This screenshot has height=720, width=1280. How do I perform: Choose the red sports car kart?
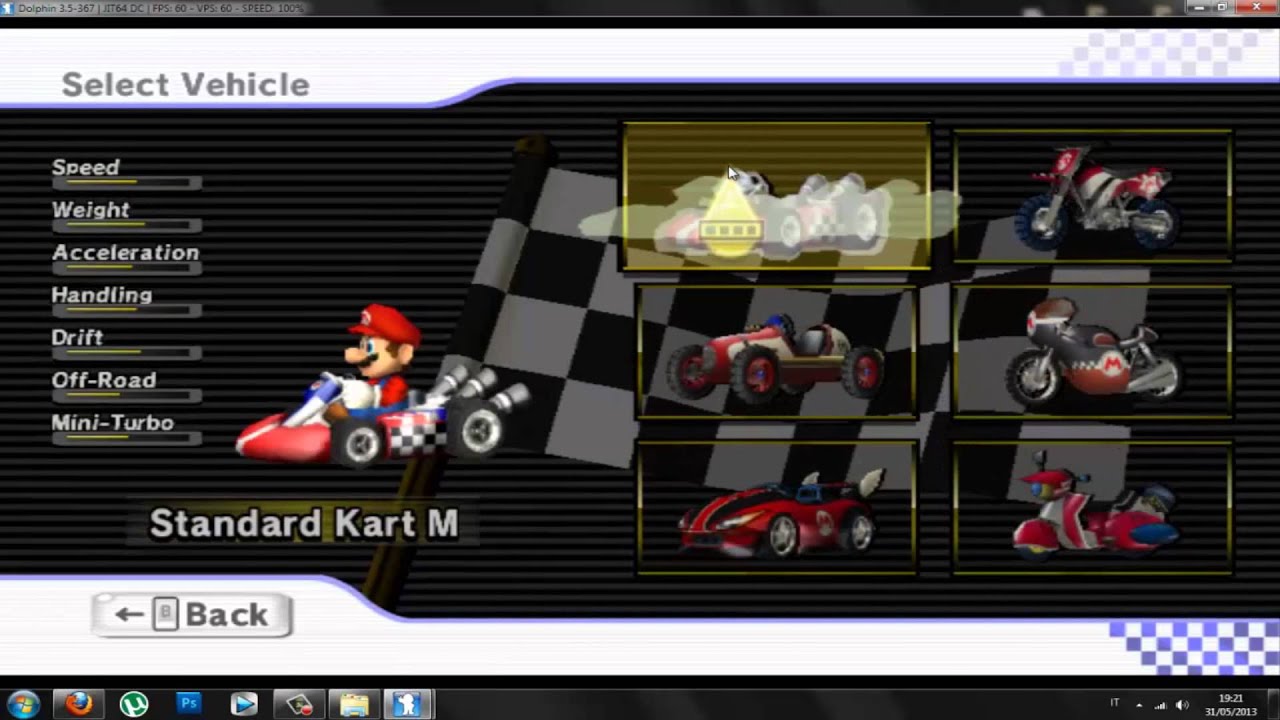pyautogui.click(x=776, y=508)
